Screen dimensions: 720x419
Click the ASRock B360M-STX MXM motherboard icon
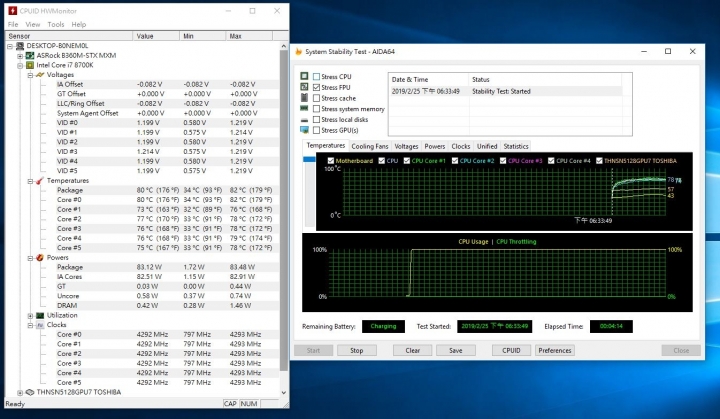(x=30, y=55)
